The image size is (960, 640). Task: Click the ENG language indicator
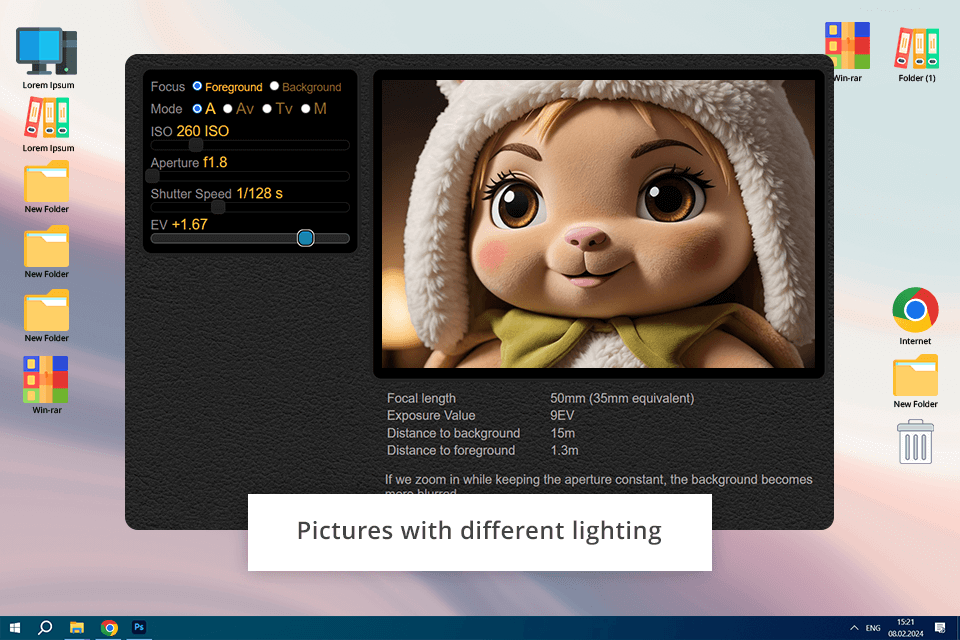coord(873,628)
